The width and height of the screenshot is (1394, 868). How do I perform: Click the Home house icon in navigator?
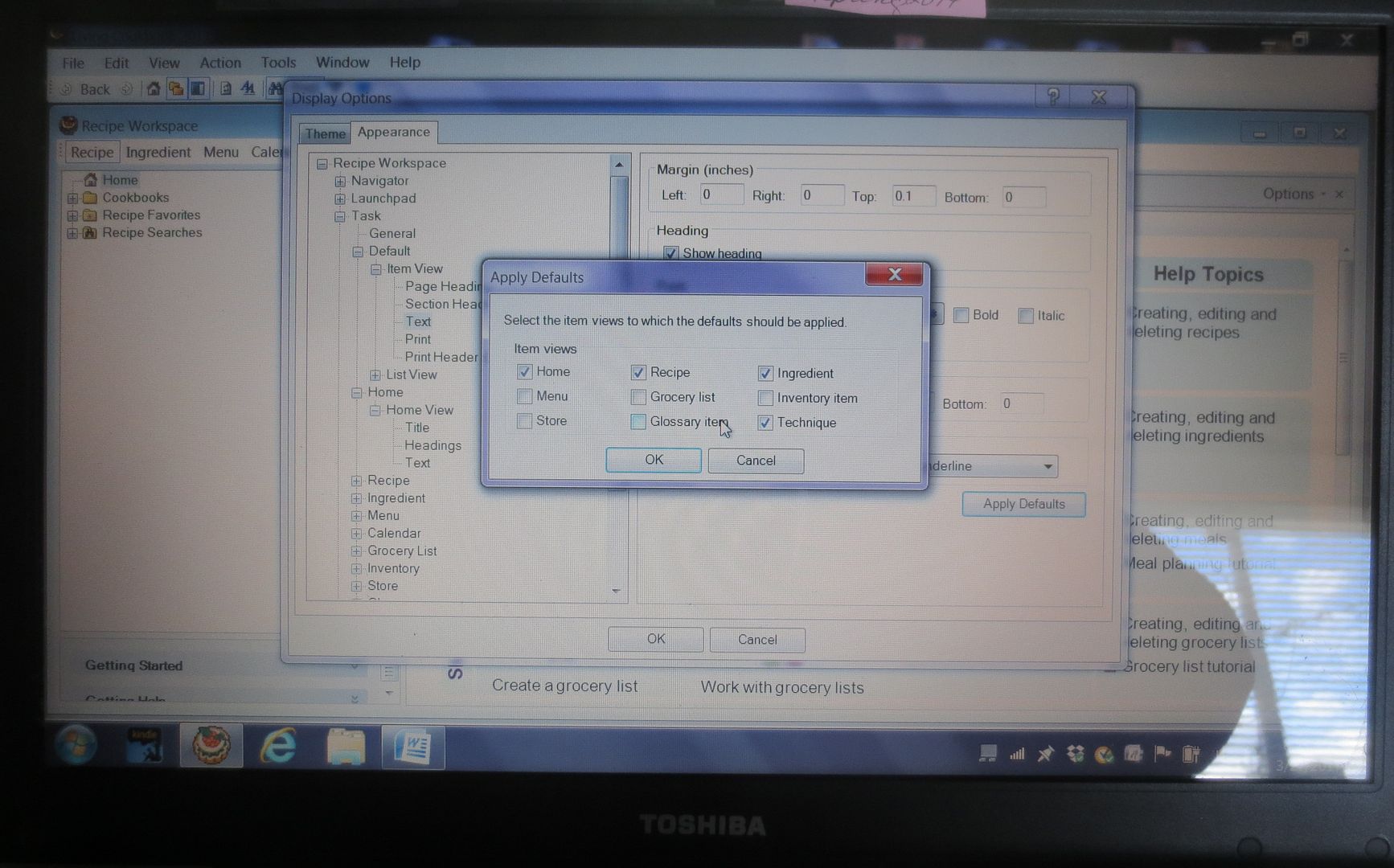[90, 179]
